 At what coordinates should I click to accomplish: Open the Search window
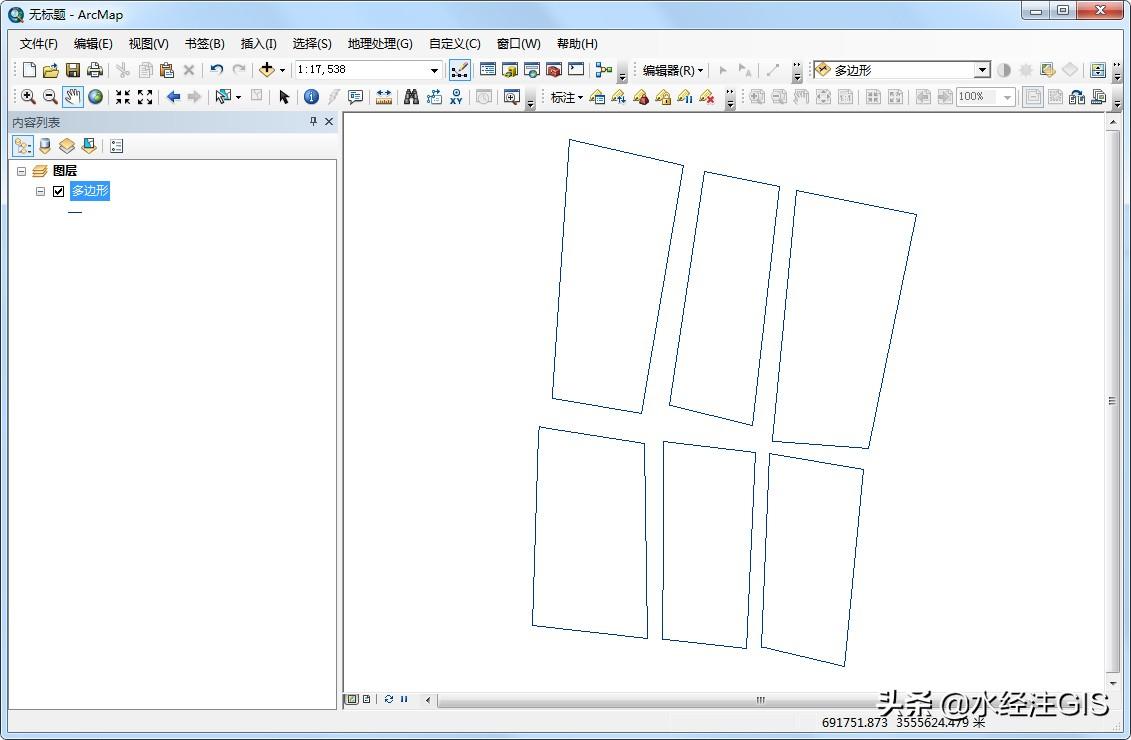pyautogui.click(x=532, y=70)
